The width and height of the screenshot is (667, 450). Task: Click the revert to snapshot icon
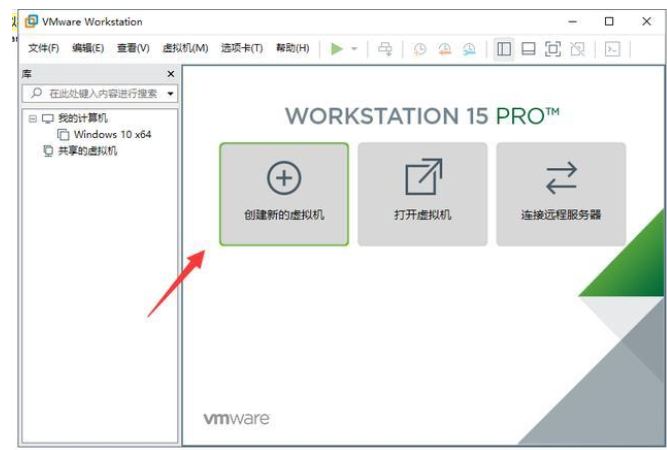pyautogui.click(x=444, y=49)
